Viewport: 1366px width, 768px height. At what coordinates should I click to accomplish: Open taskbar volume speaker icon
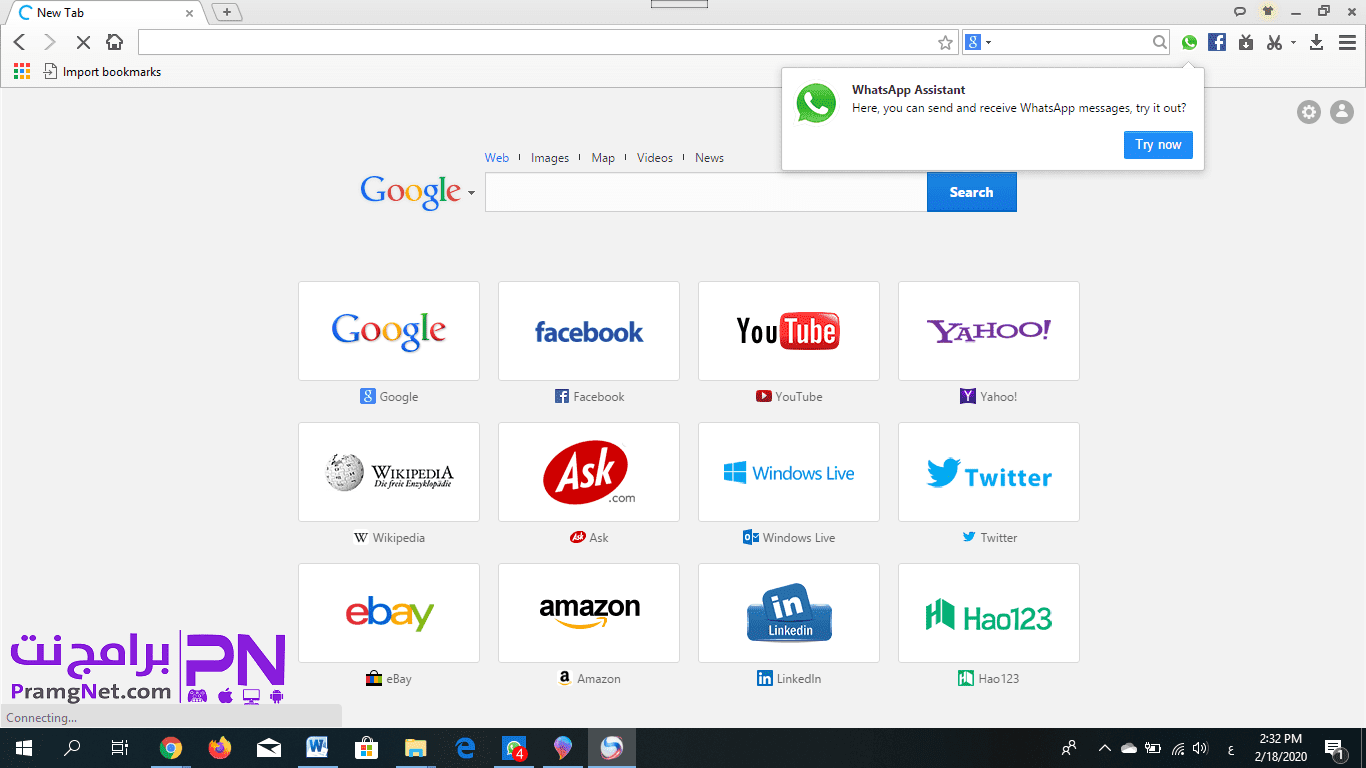pos(1200,748)
